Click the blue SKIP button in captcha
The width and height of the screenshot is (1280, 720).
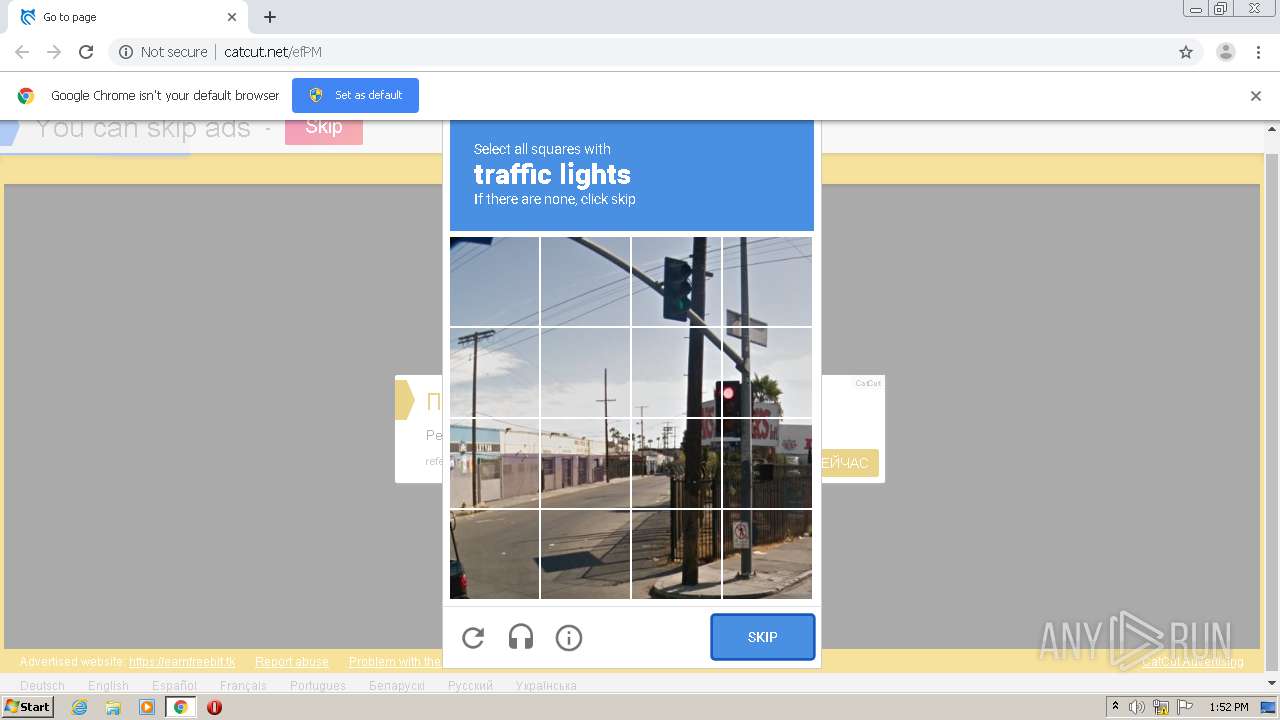coord(763,637)
